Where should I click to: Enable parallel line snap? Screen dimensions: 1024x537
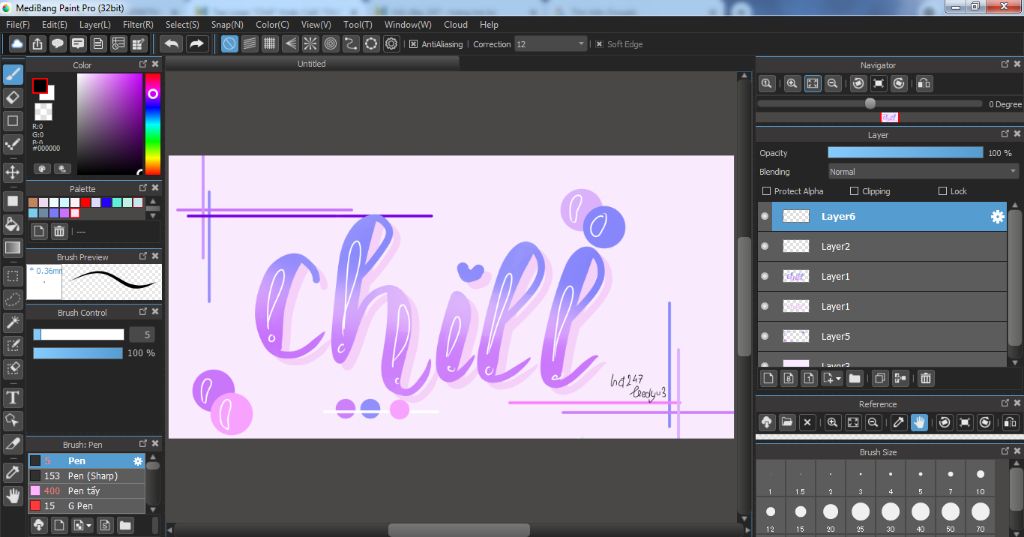click(249, 44)
